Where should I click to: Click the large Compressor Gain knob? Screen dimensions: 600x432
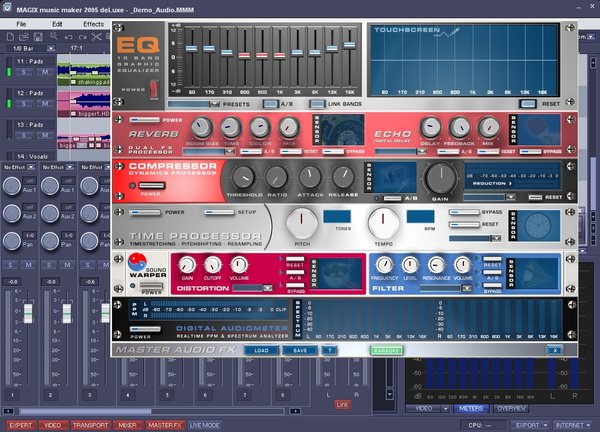click(x=440, y=178)
